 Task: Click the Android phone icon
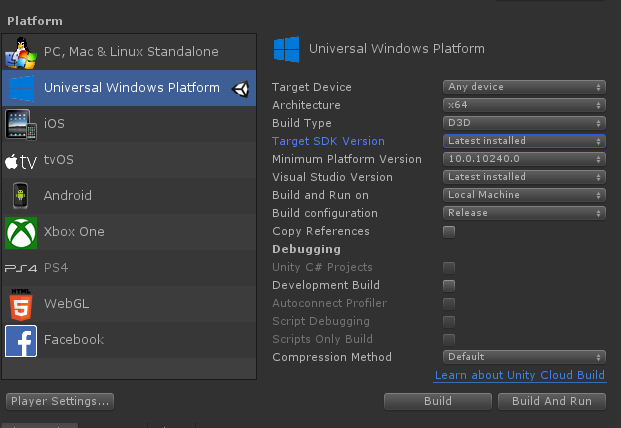click(x=20, y=196)
